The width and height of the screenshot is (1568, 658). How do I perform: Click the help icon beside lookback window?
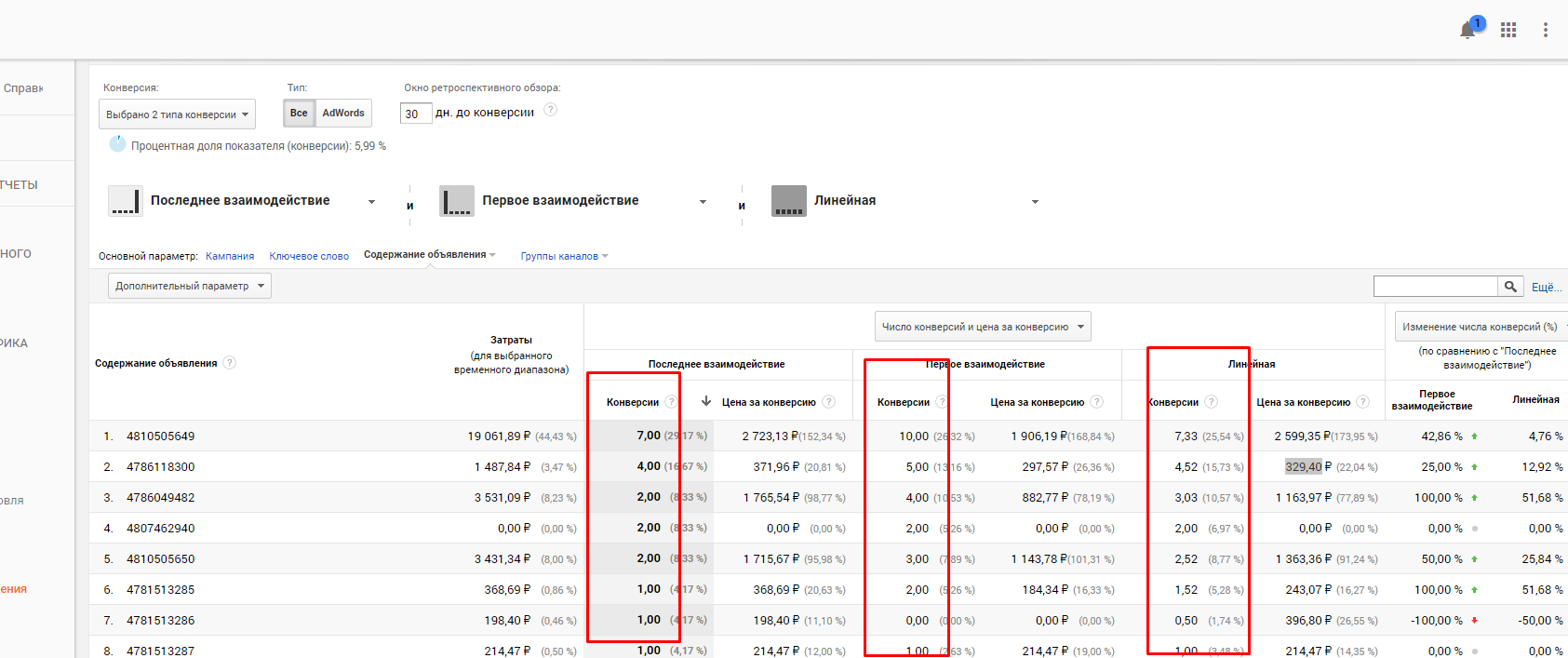click(550, 110)
